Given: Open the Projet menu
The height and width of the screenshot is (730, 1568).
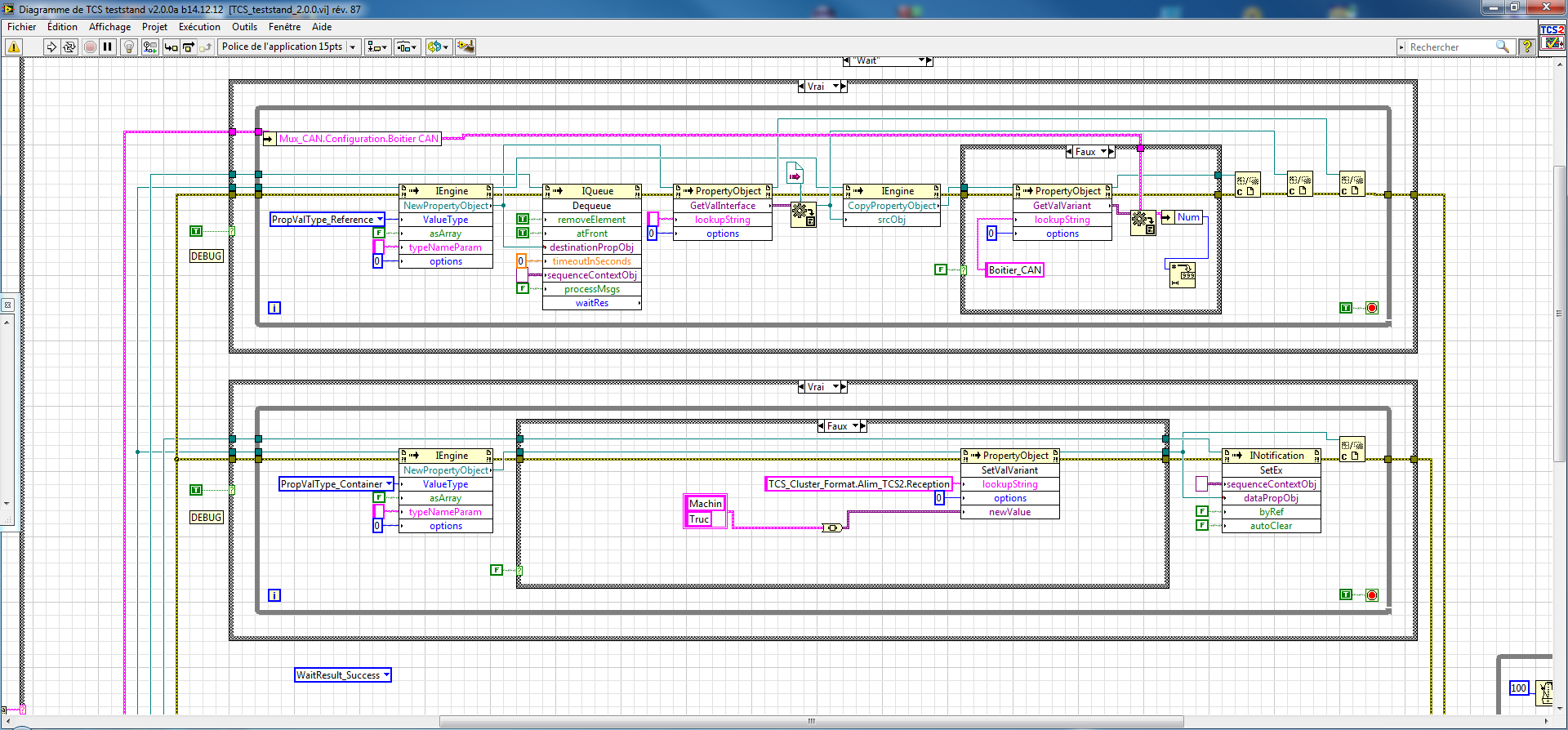Looking at the screenshot, I should 154,27.
